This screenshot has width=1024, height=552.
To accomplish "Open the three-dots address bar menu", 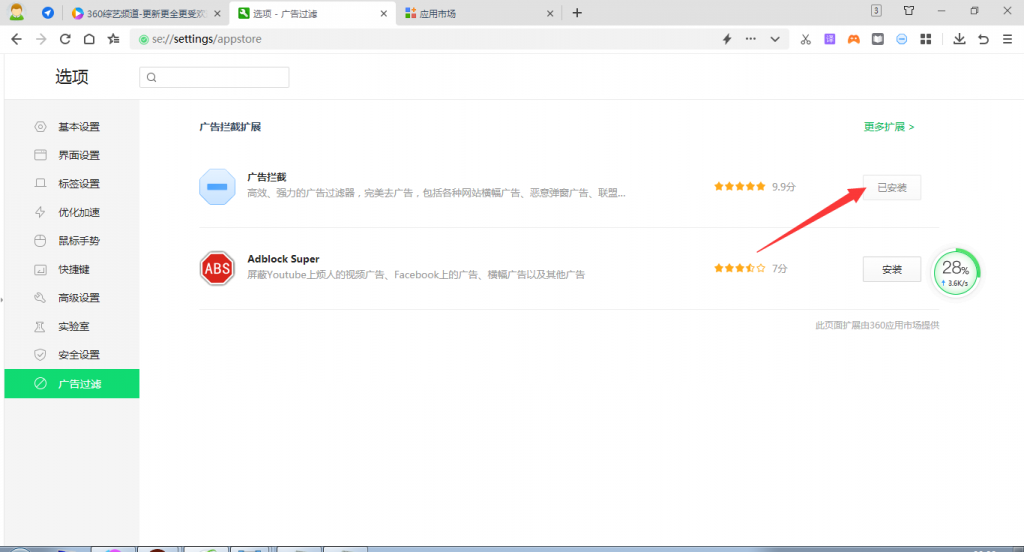I will tap(750, 39).
